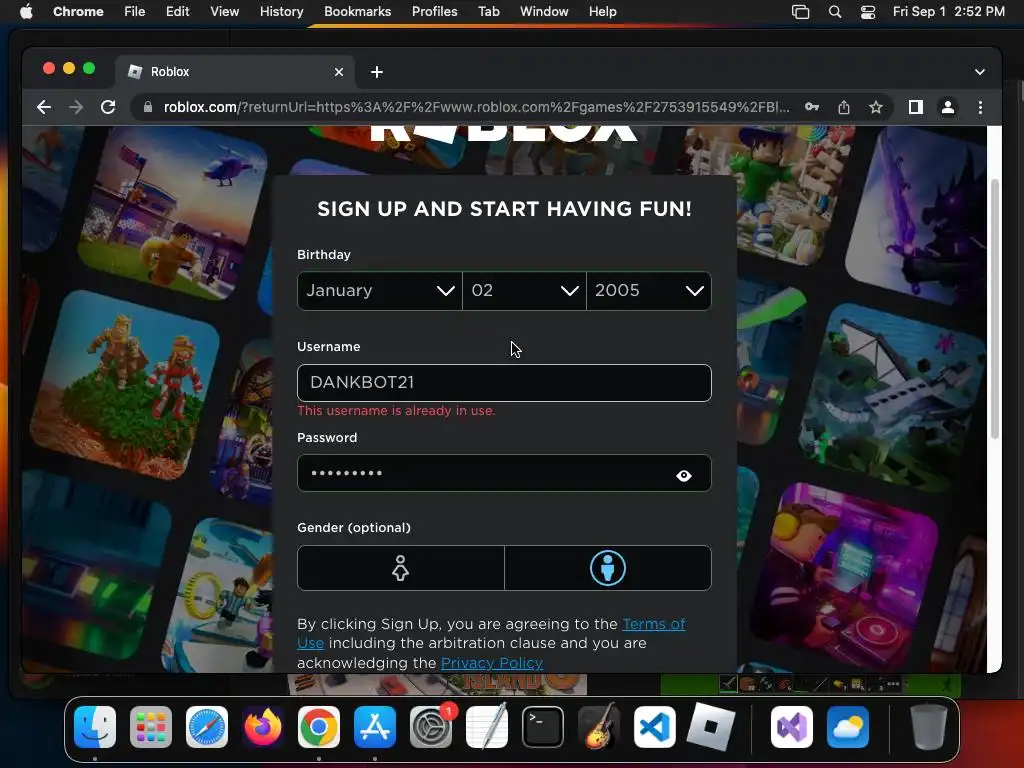Open the birthday month dropdown
This screenshot has width=1024, height=768.
coord(379,291)
